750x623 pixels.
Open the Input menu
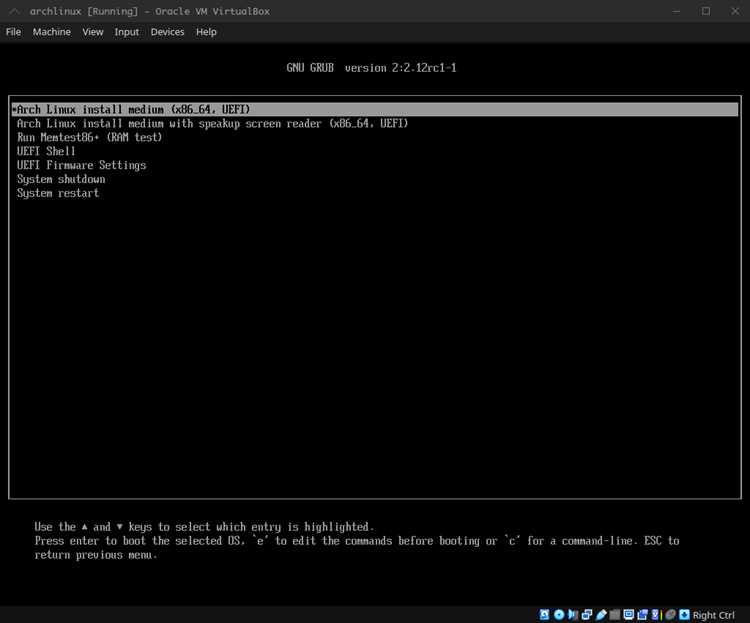[x=127, y=32]
